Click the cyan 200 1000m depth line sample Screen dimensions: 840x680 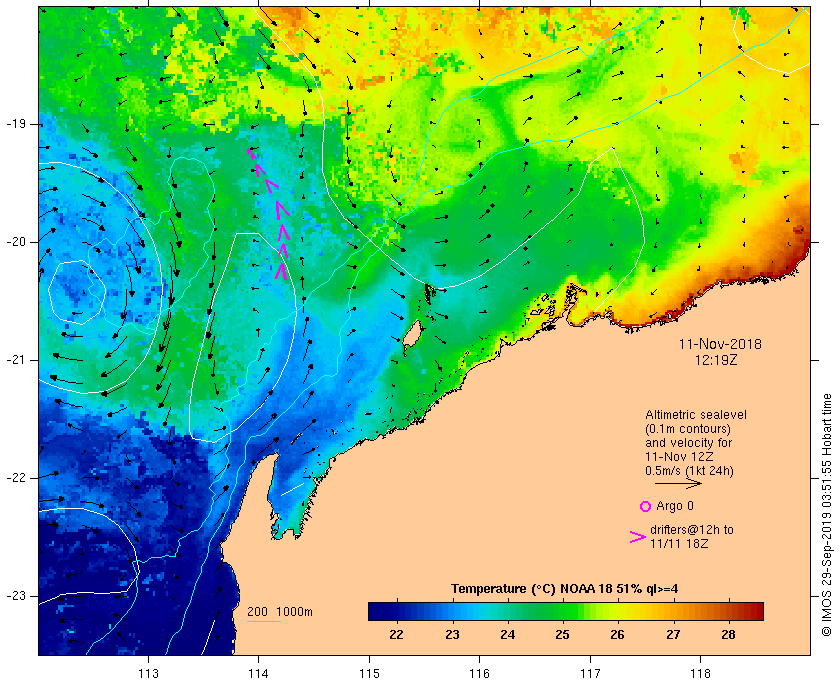264,622
